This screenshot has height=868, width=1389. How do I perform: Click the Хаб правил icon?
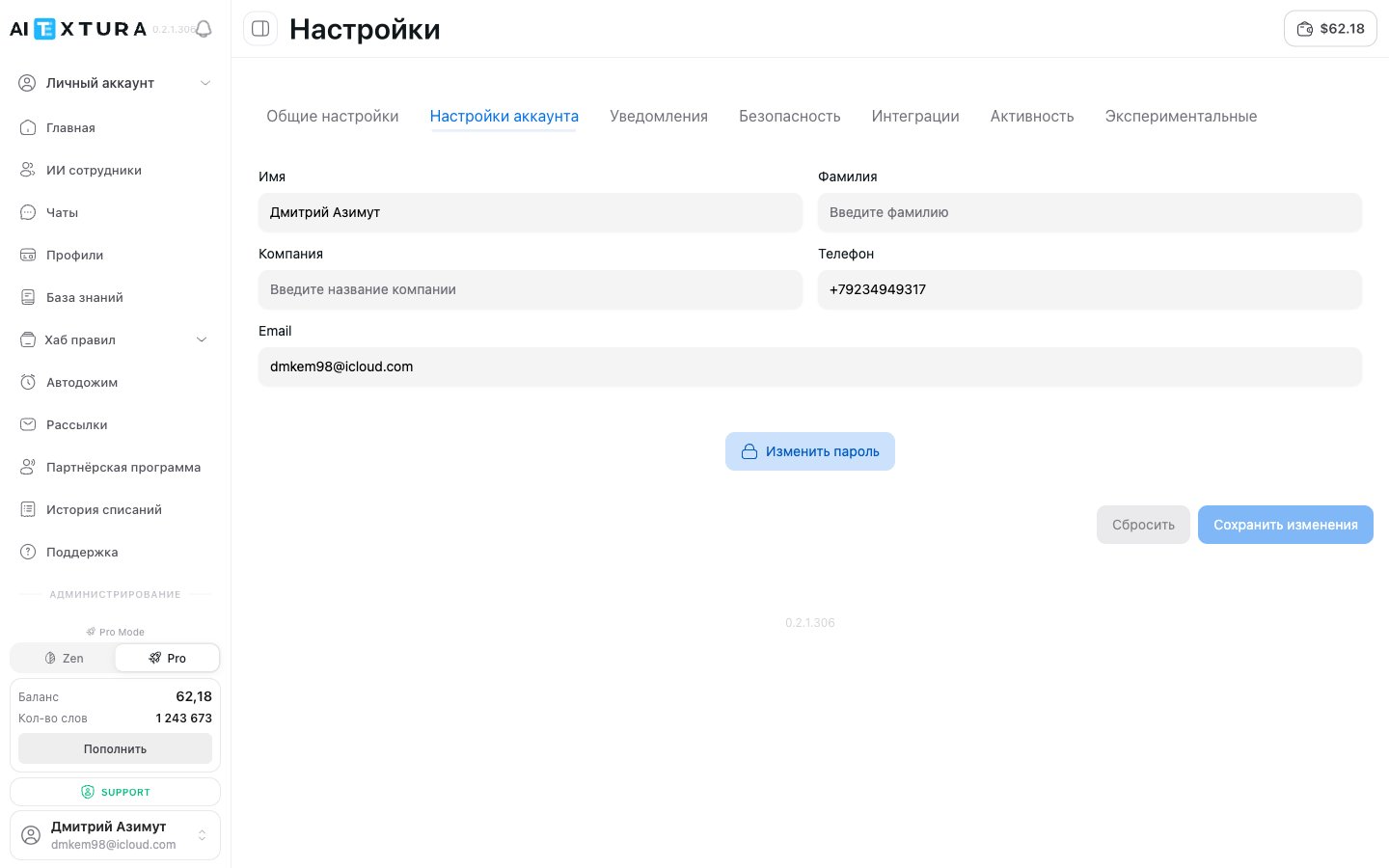point(28,339)
